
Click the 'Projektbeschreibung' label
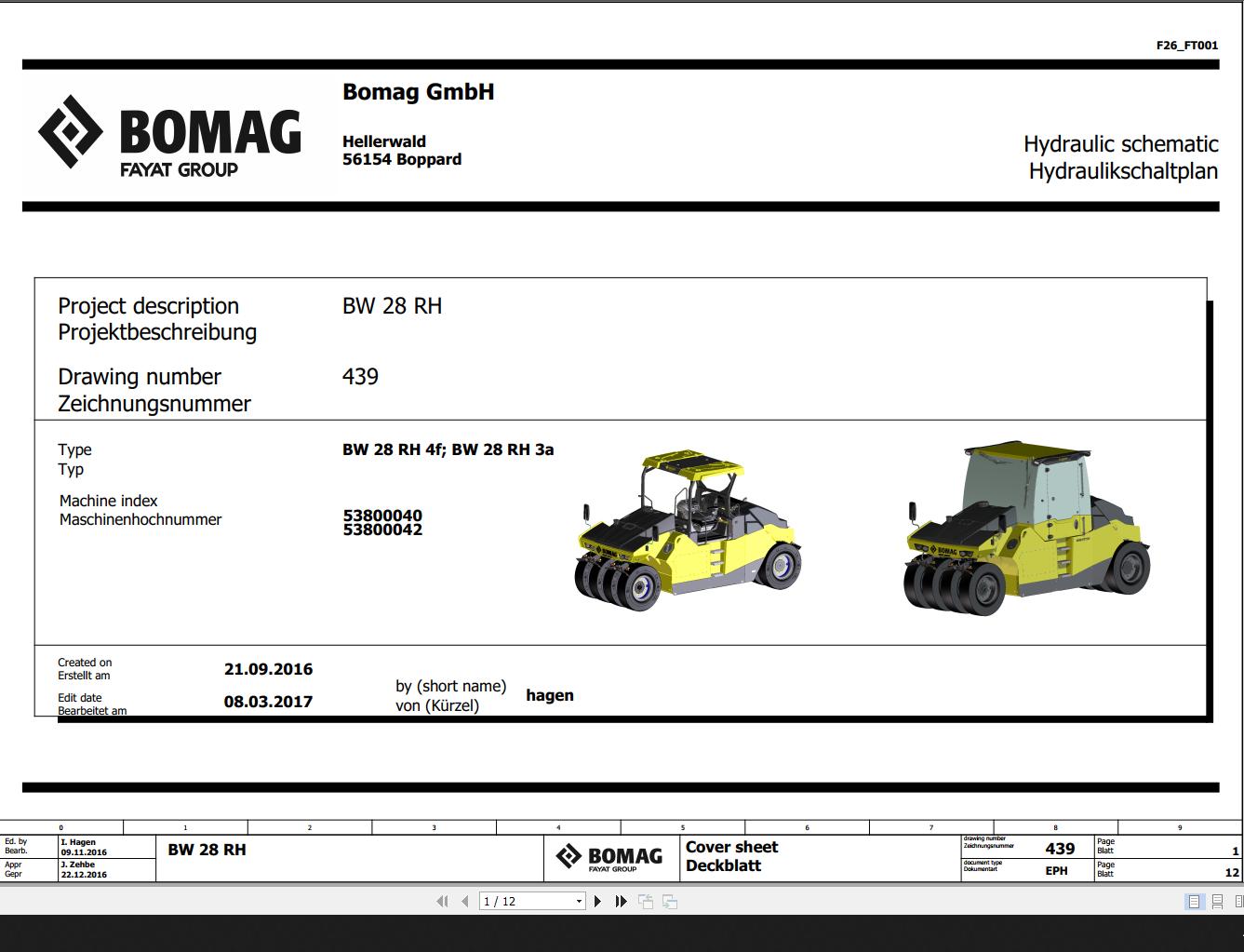click(x=157, y=332)
